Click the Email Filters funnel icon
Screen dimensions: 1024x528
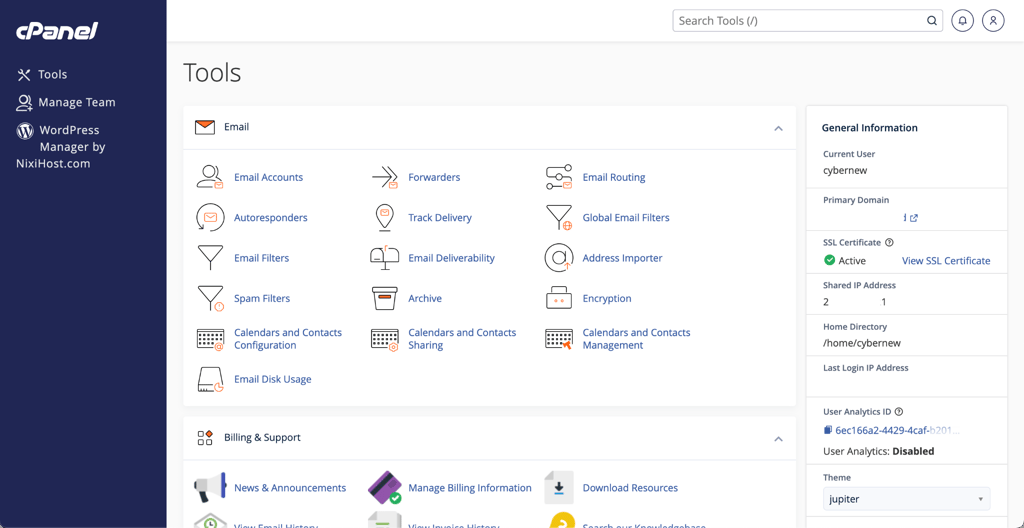210,258
